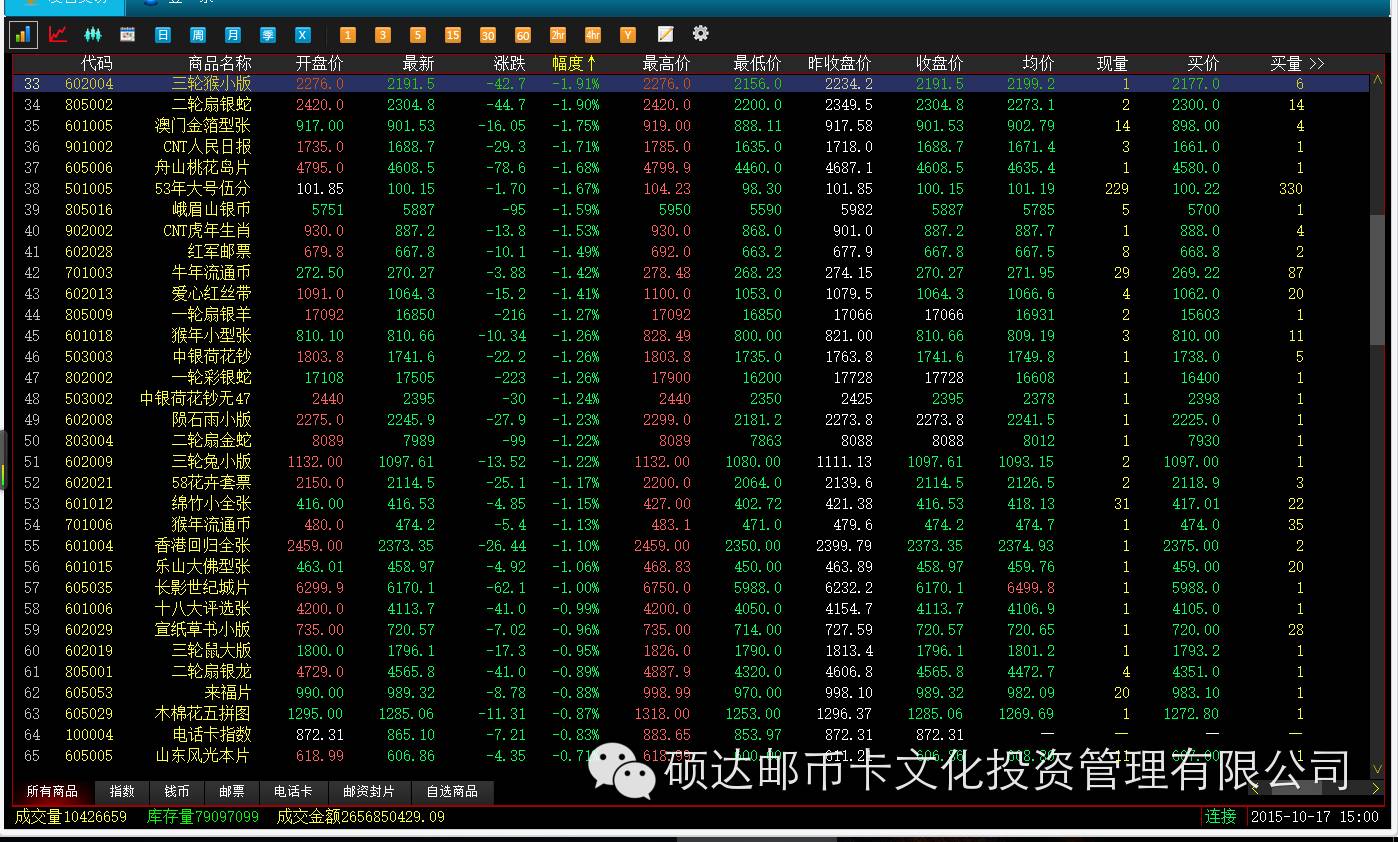Screen dimensions: 1398x842
Task: Sort by the 昨收盘价 column header
Action: [x=840, y=63]
